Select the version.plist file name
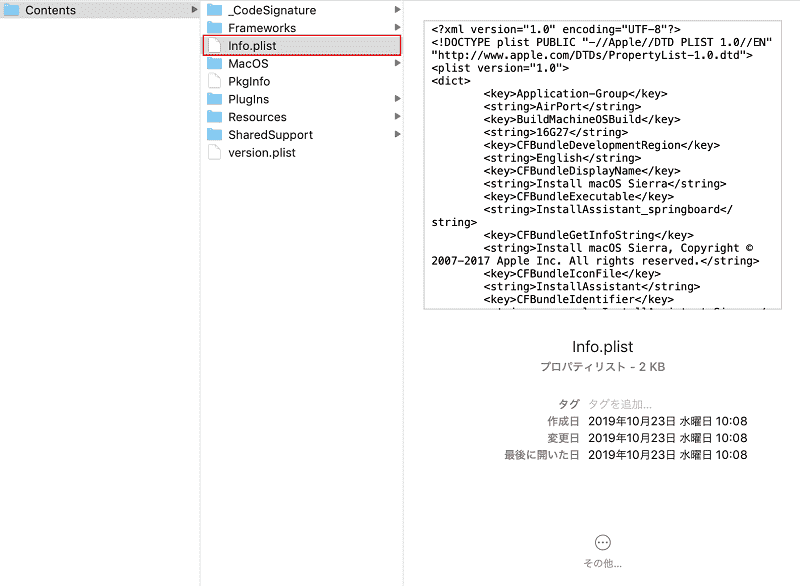This screenshot has height=586, width=800. tap(262, 153)
